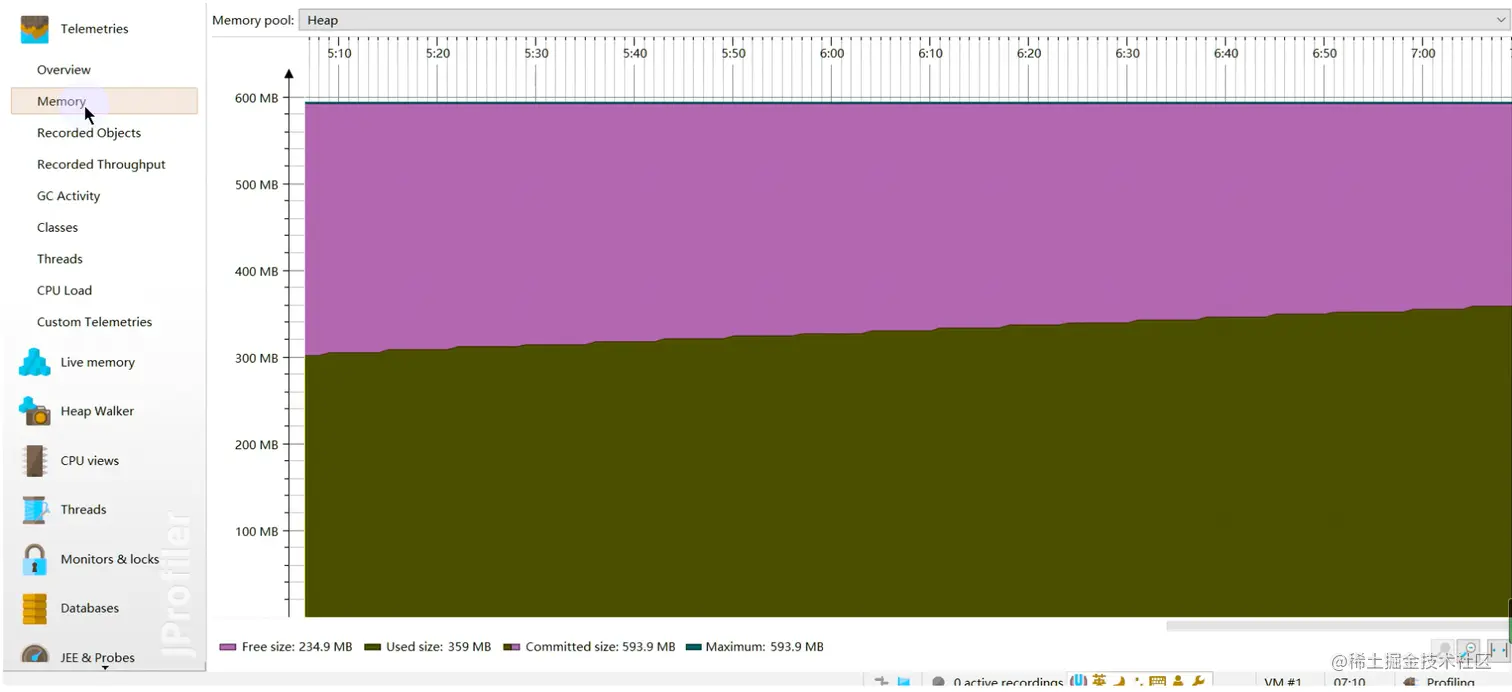
Task: Select the Recorded Objects tab
Action: click(x=89, y=132)
